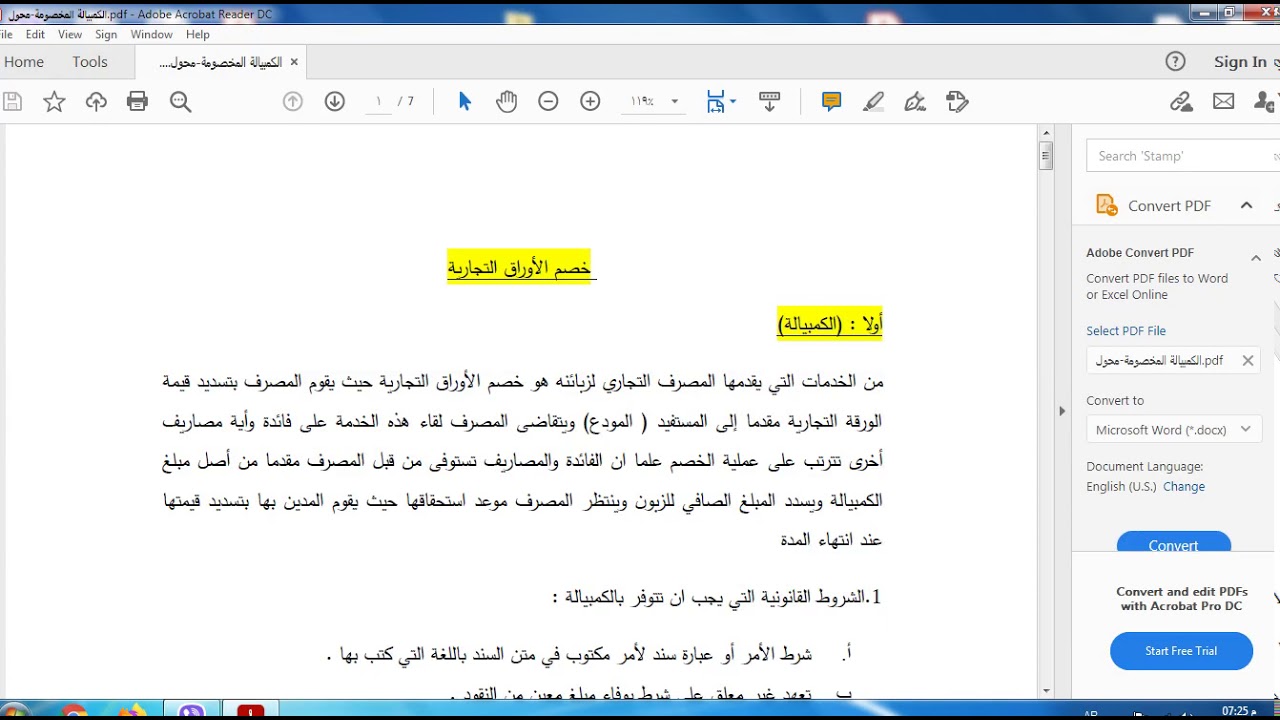The width and height of the screenshot is (1280, 720).
Task: Collapse Adobe Convert PDF subsection chevron
Action: tap(1256, 258)
